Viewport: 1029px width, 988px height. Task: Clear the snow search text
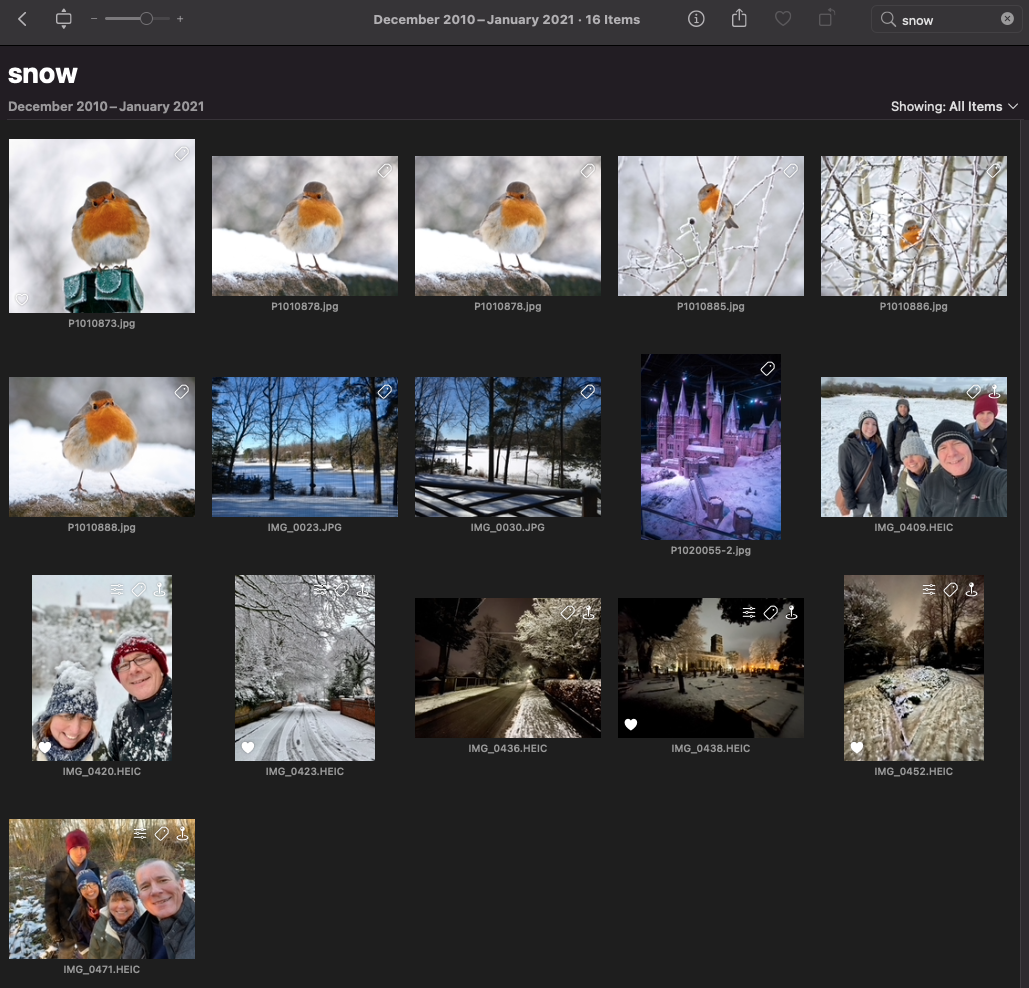click(1007, 19)
